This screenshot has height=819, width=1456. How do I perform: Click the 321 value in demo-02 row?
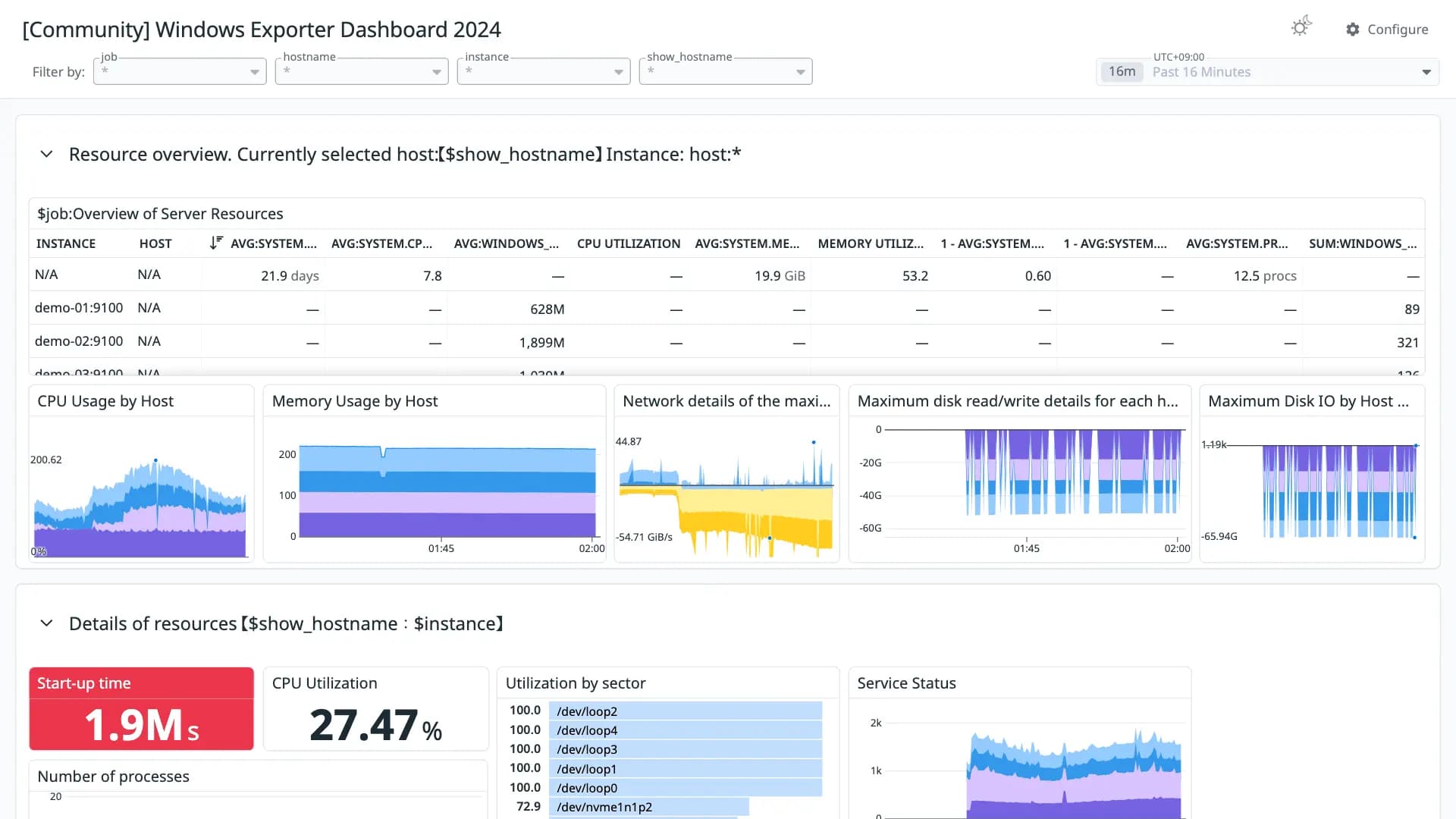[x=1407, y=343]
